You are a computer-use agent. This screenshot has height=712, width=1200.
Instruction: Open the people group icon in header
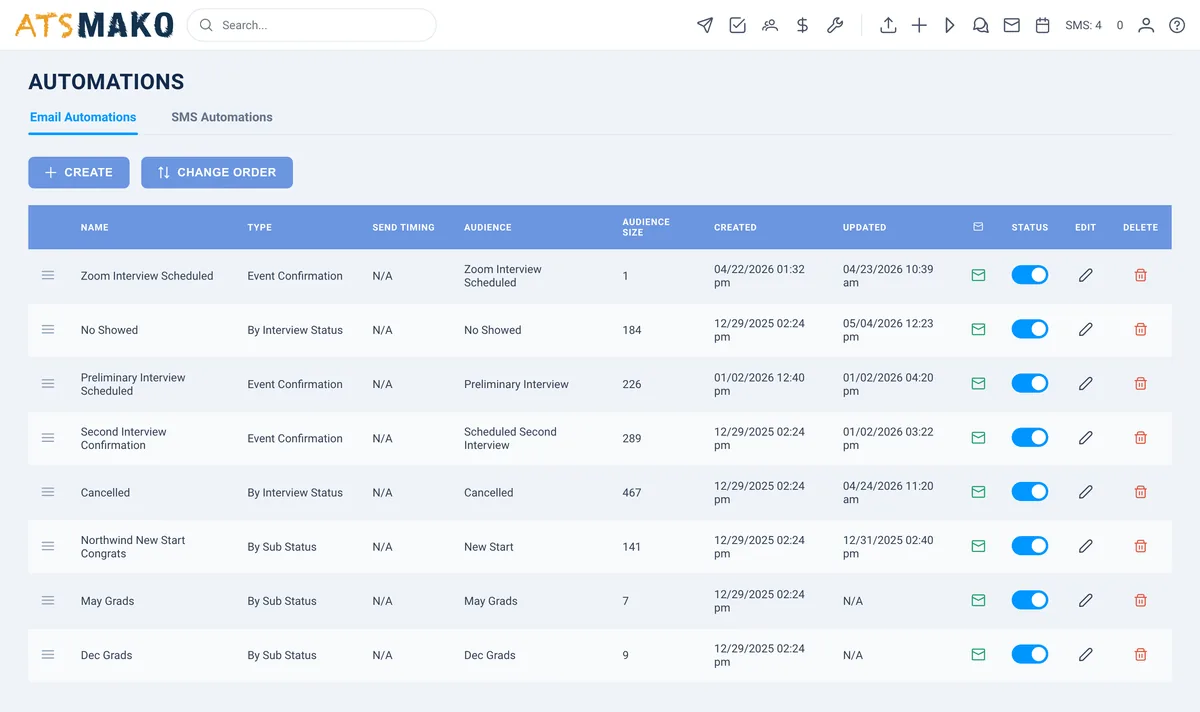(x=769, y=25)
